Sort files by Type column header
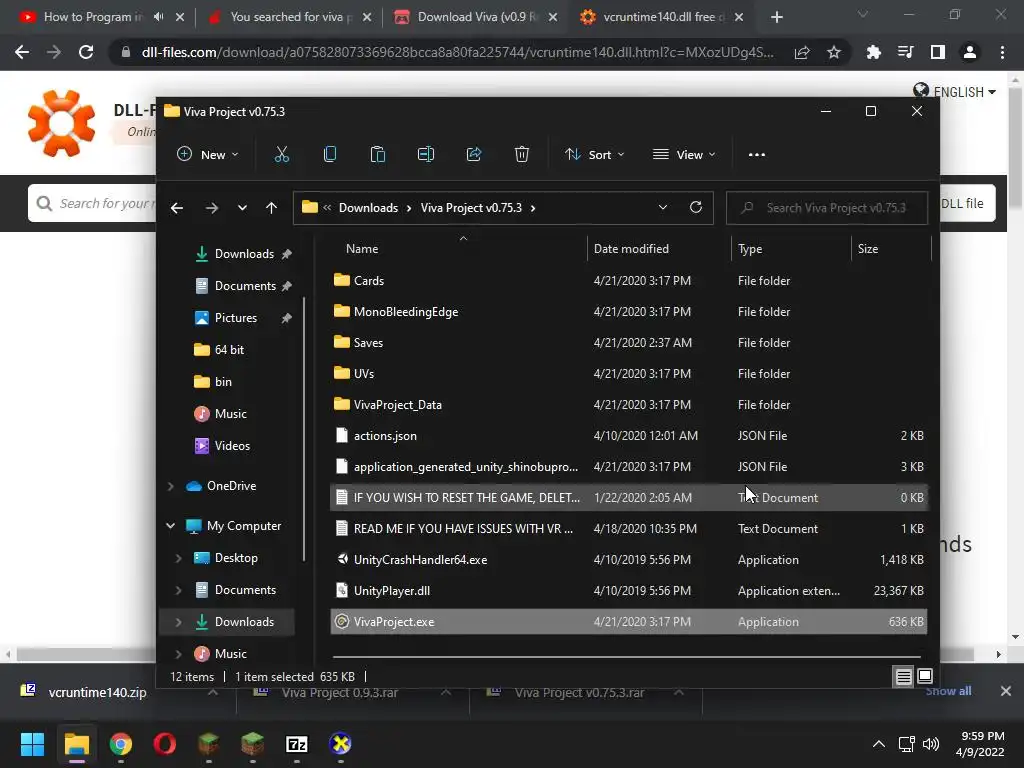Viewport: 1024px width, 768px height. [x=750, y=249]
